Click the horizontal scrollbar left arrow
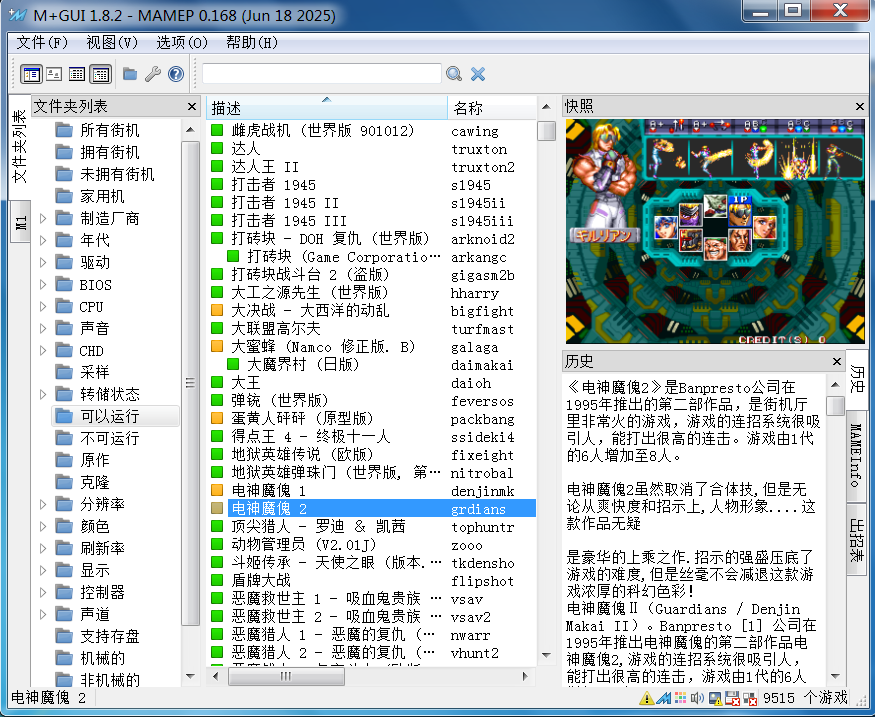 (x=217, y=676)
